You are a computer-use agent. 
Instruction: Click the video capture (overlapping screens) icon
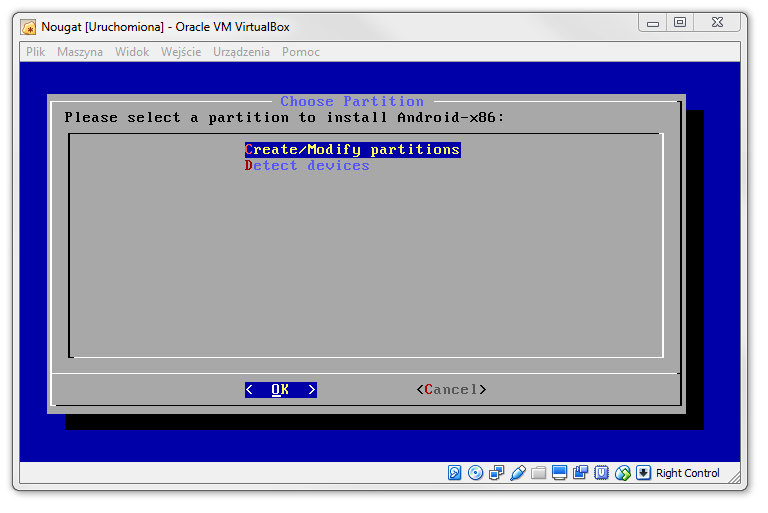click(580, 473)
